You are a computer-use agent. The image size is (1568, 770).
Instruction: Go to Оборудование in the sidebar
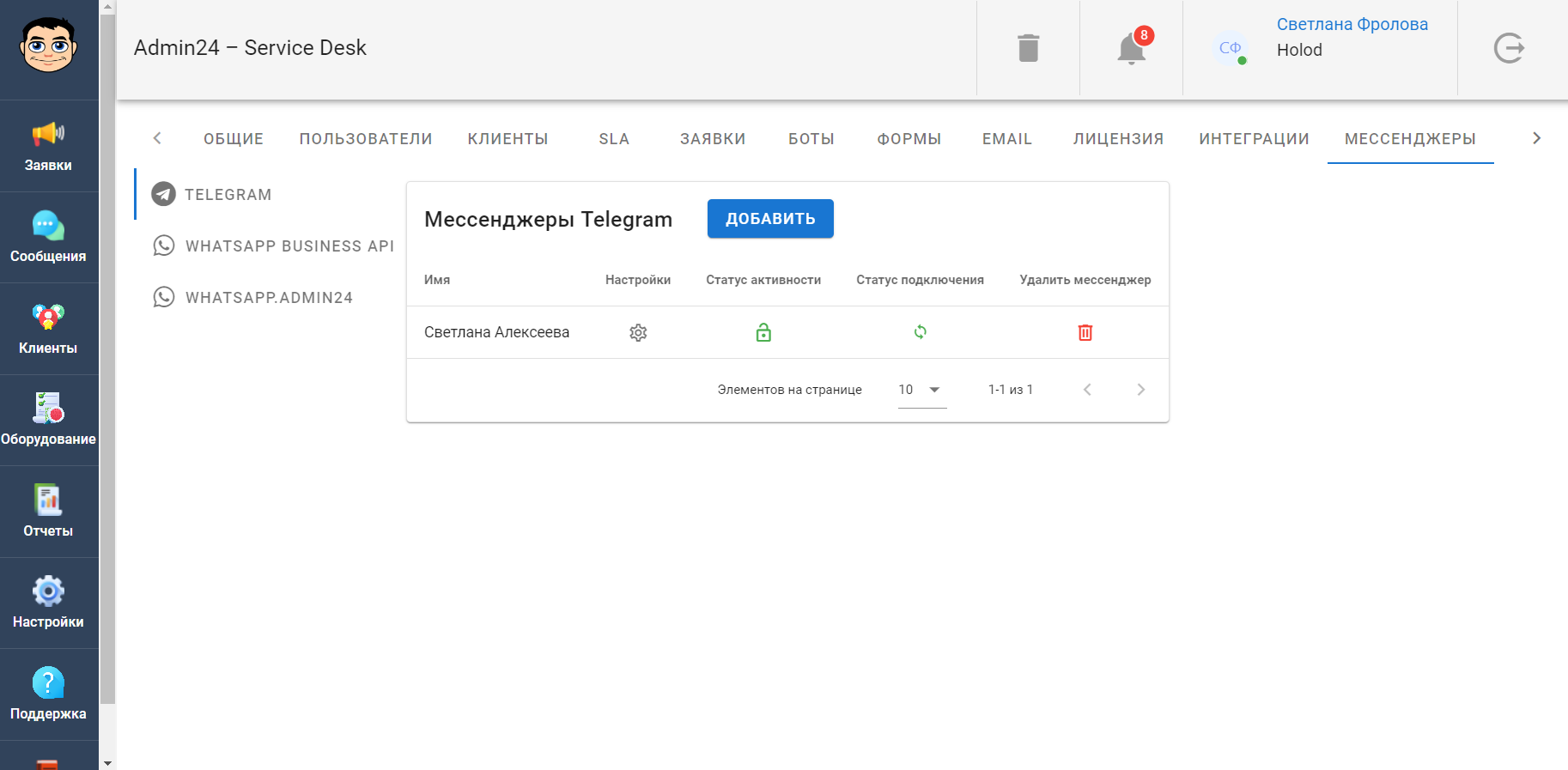(x=48, y=420)
